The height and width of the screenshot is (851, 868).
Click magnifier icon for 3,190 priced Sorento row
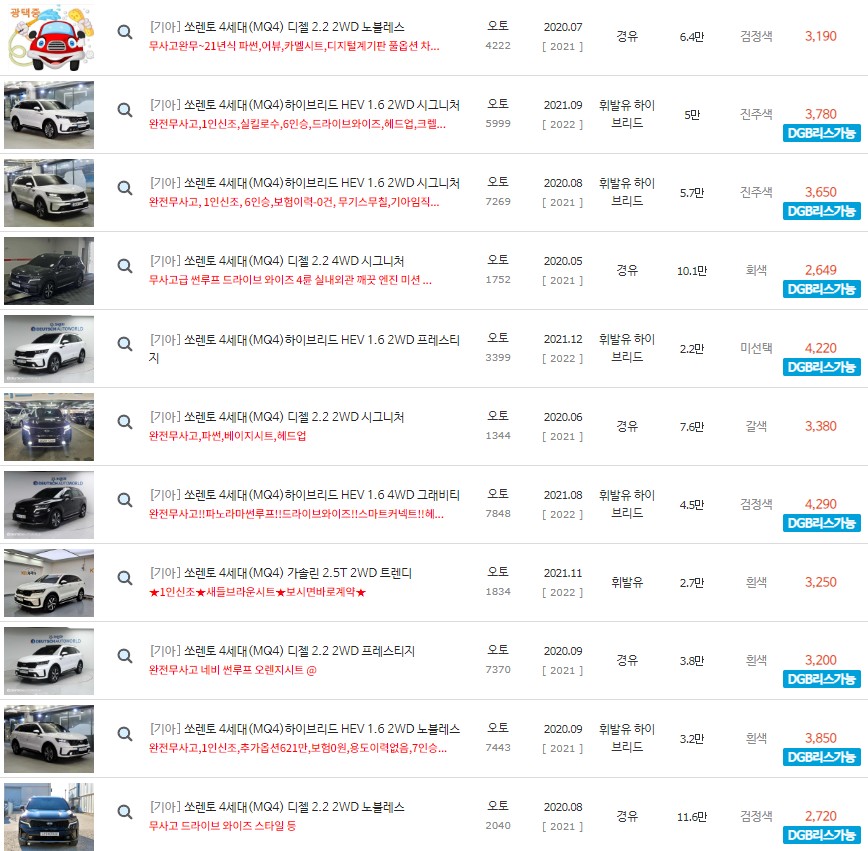pos(125,32)
